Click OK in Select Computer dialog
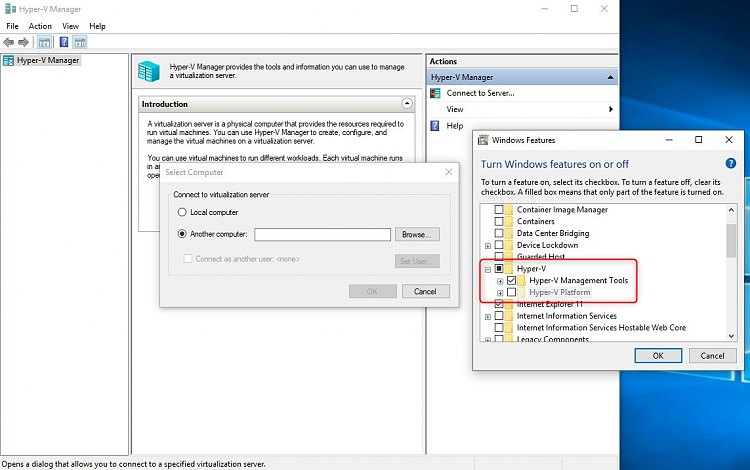 point(373,291)
